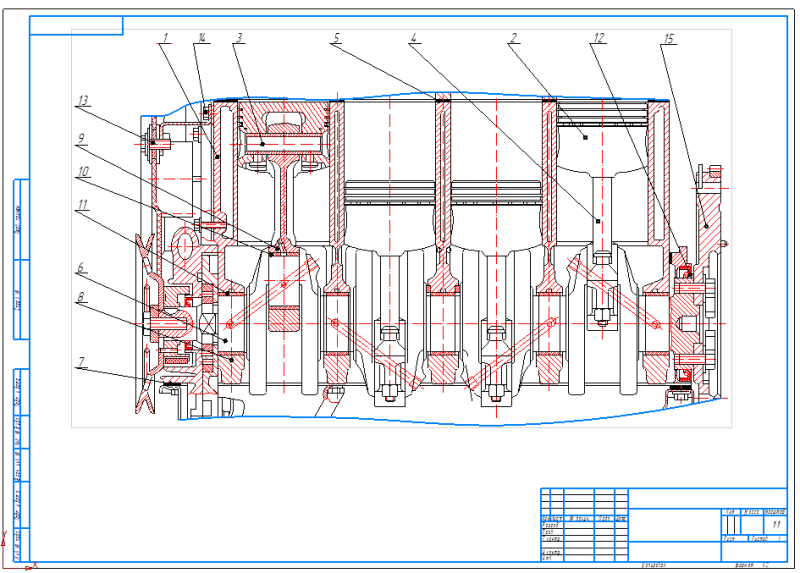
Task: Click callout number 4 label
Action: (414, 37)
